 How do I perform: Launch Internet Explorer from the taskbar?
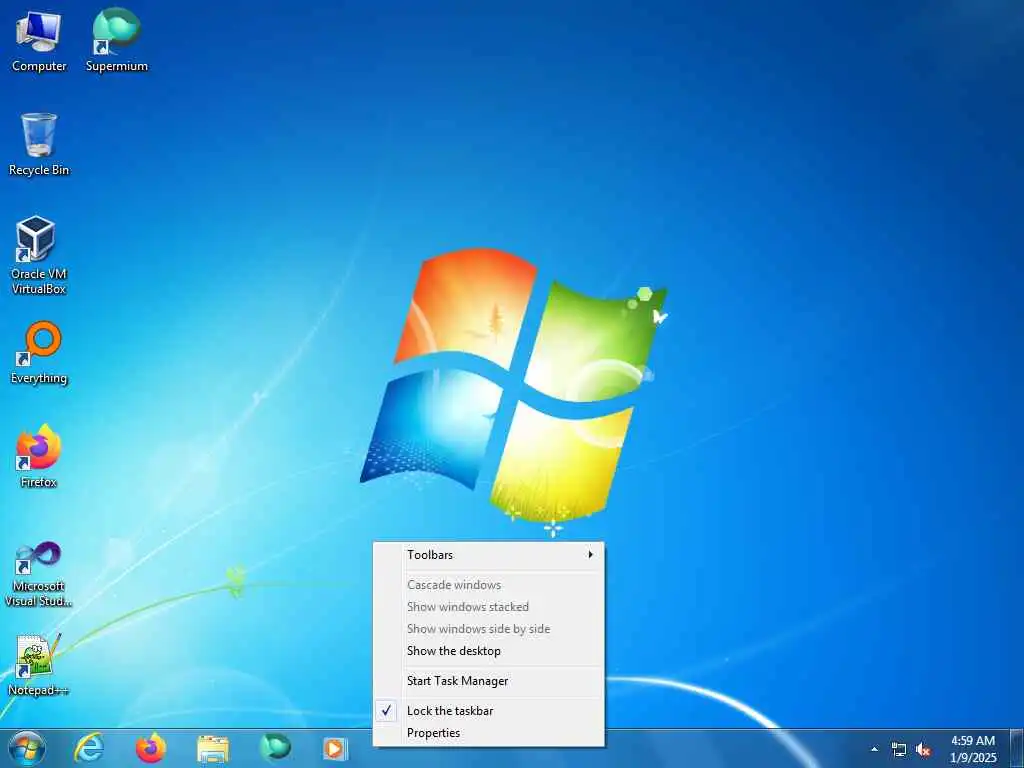click(x=88, y=748)
